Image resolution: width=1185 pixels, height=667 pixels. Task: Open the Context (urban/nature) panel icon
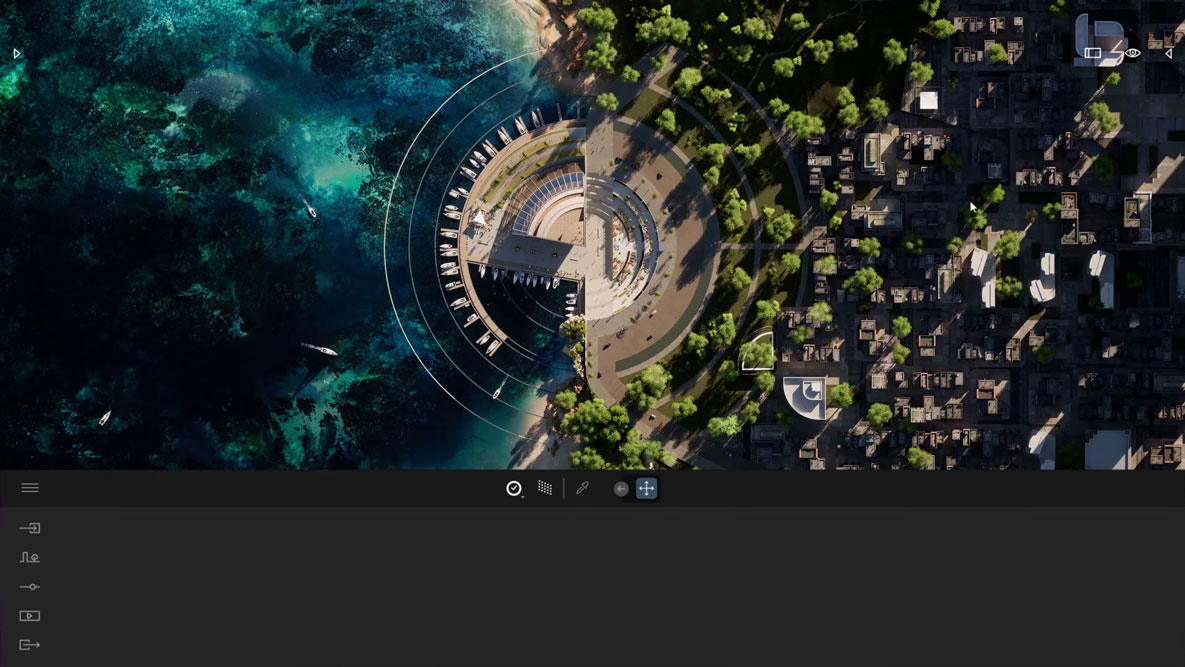coord(30,557)
